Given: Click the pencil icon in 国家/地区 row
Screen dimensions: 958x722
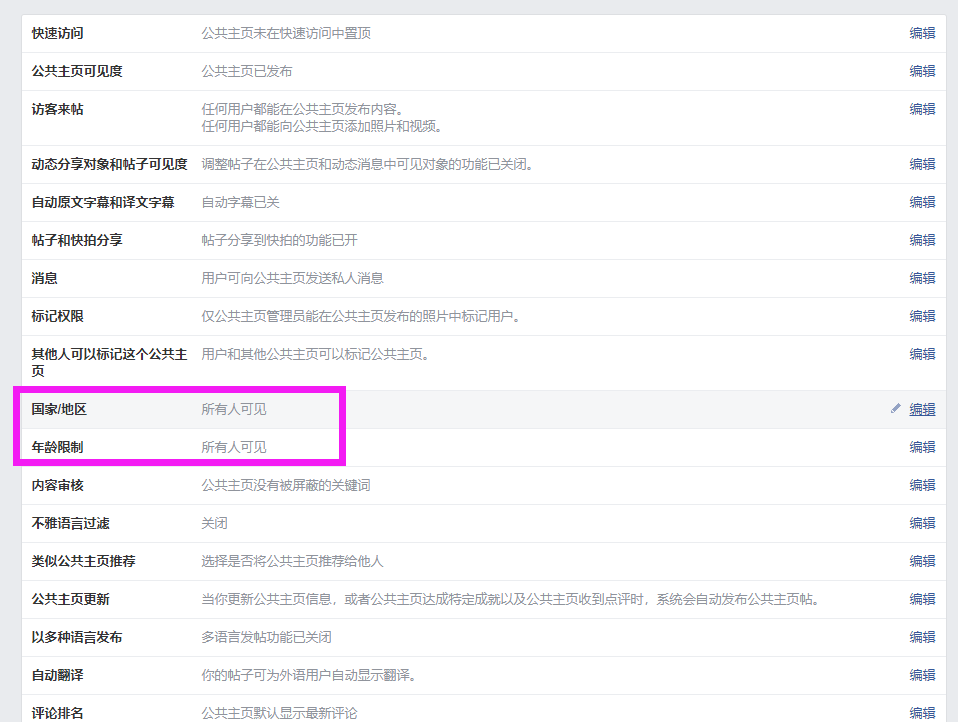Looking at the screenshot, I should (x=896, y=409).
